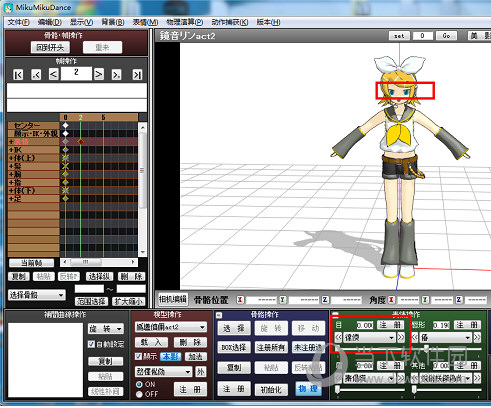Collapse facial operation panel icon

pyautogui.click(x=335, y=315)
